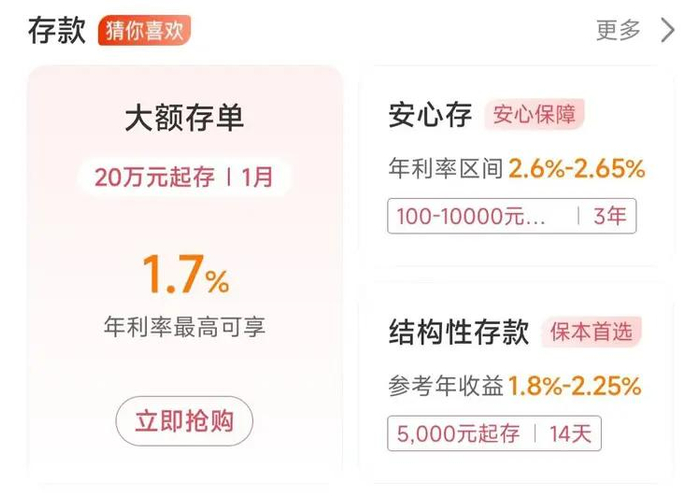The image size is (700, 496).
Task: Tap the 1.8%-2.25% yield range
Action: (575, 385)
